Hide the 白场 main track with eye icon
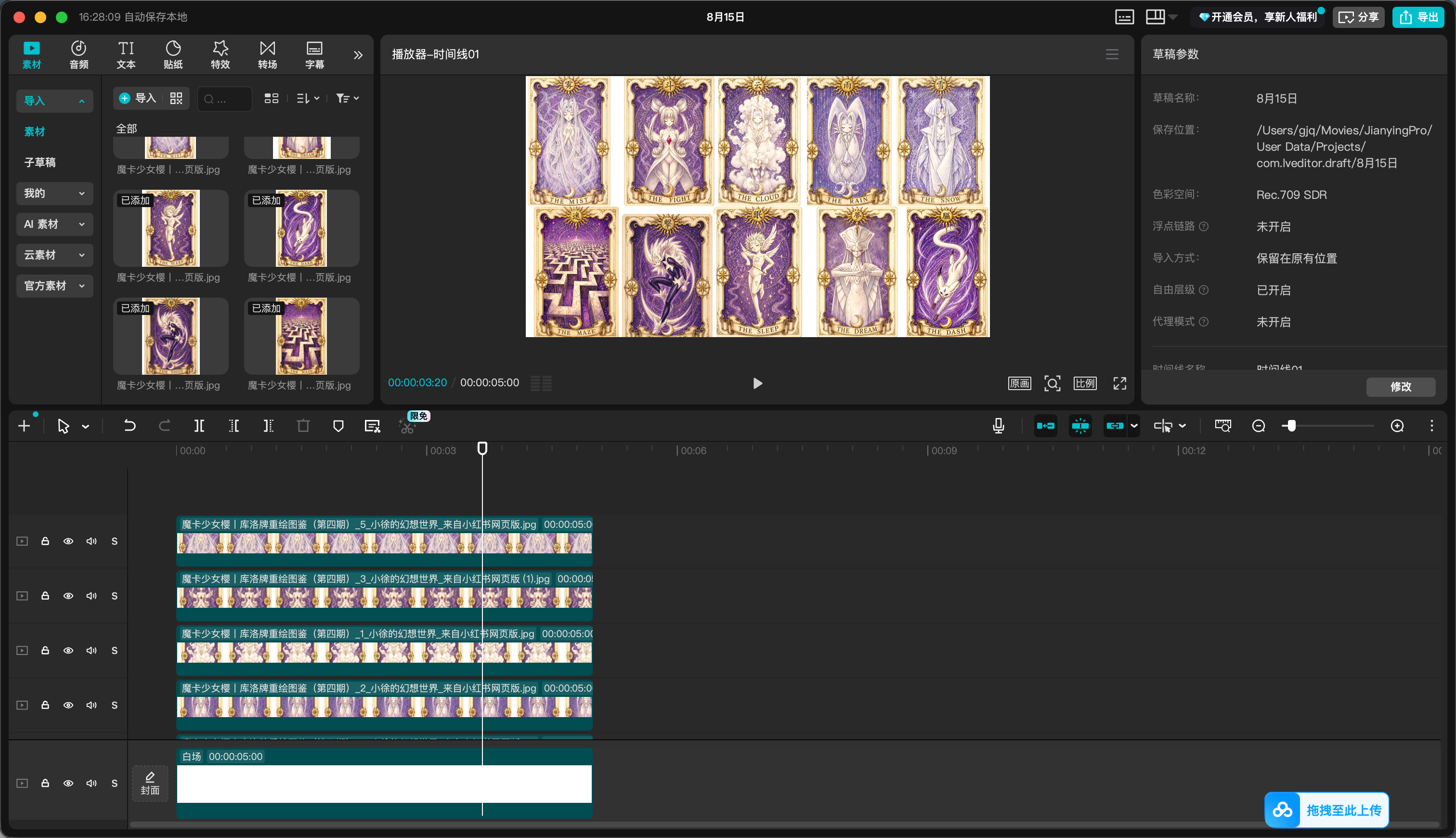1456x838 pixels. pos(68,783)
